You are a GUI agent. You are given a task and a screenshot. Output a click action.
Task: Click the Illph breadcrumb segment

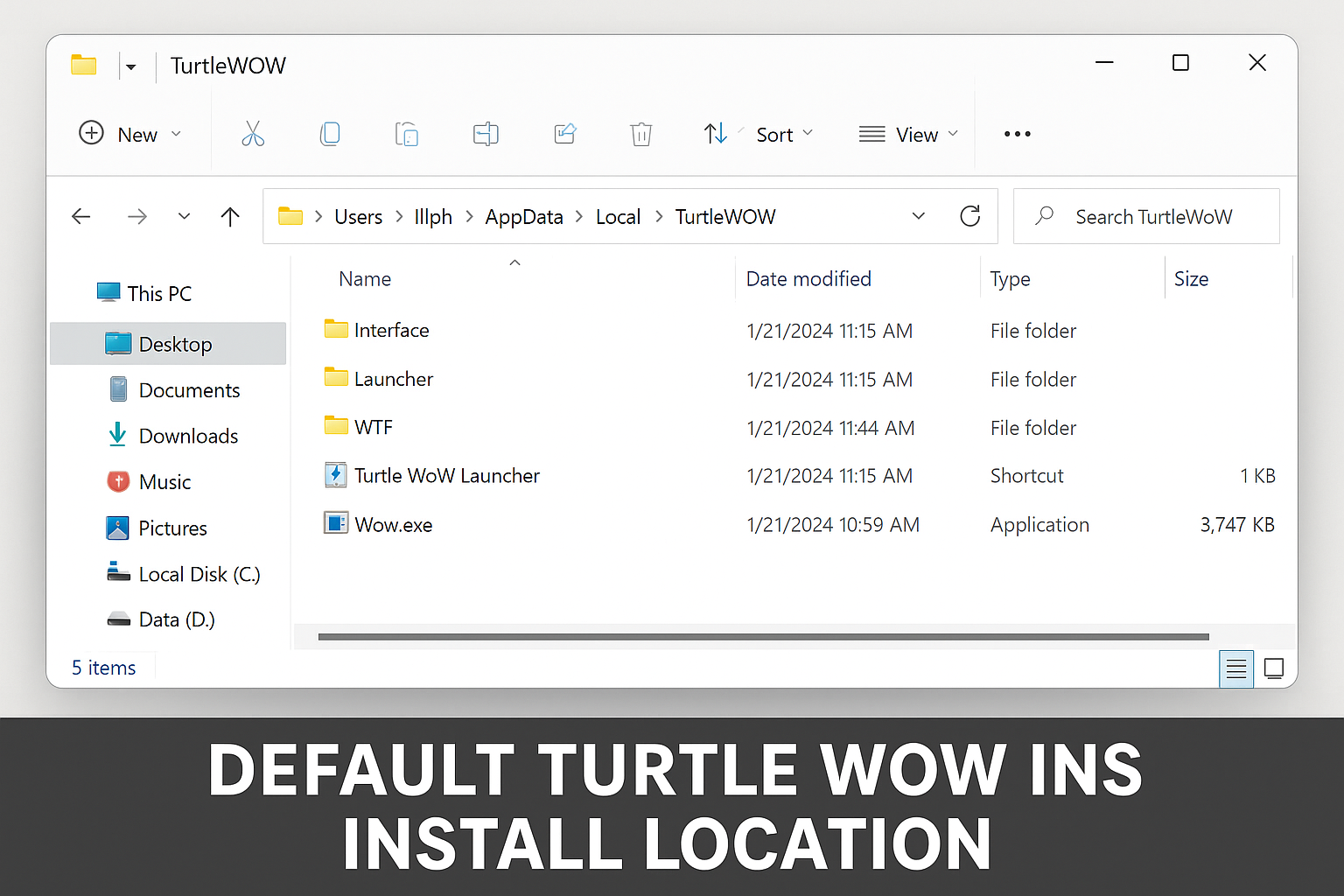433,217
